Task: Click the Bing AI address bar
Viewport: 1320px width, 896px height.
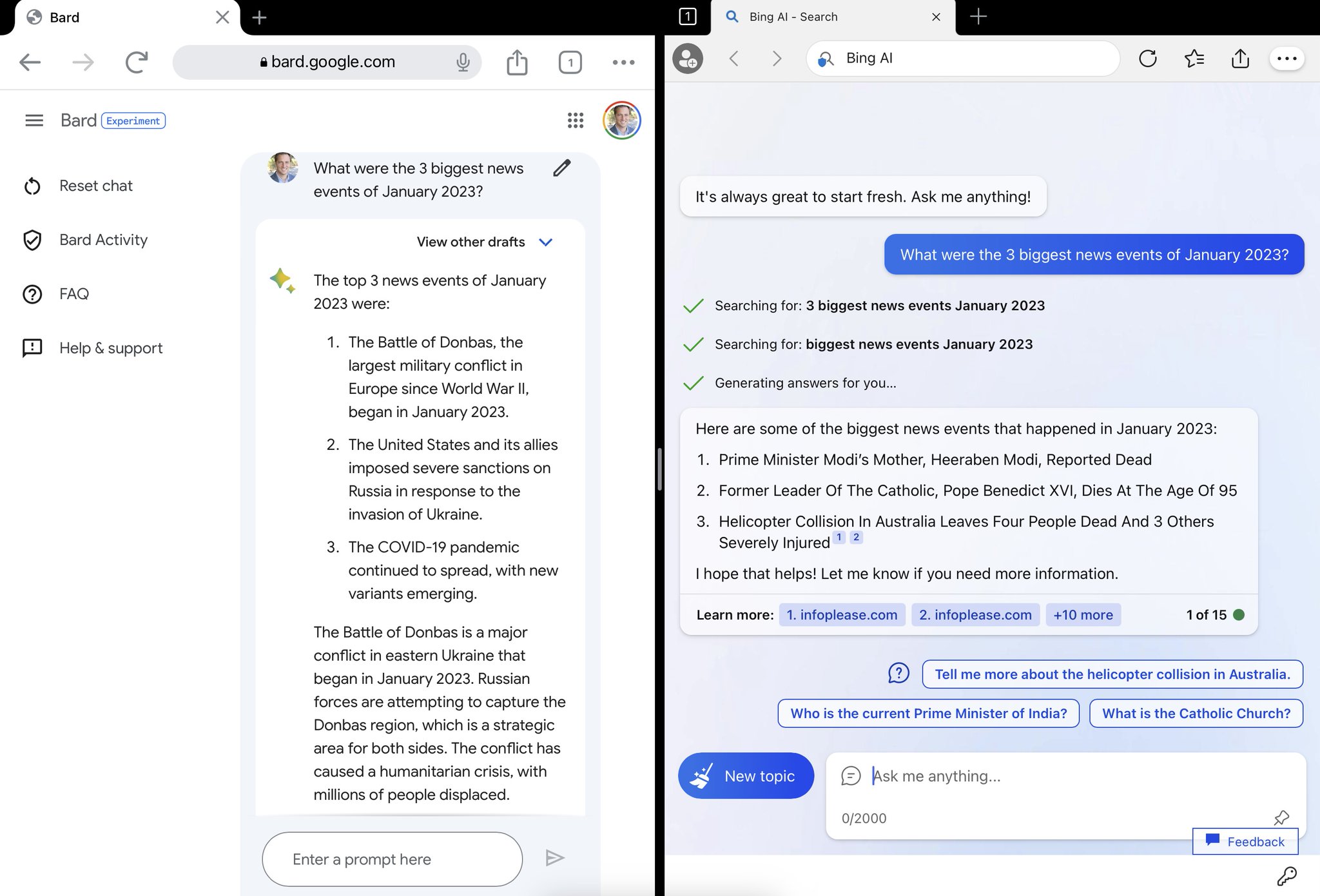Action: tap(963, 59)
